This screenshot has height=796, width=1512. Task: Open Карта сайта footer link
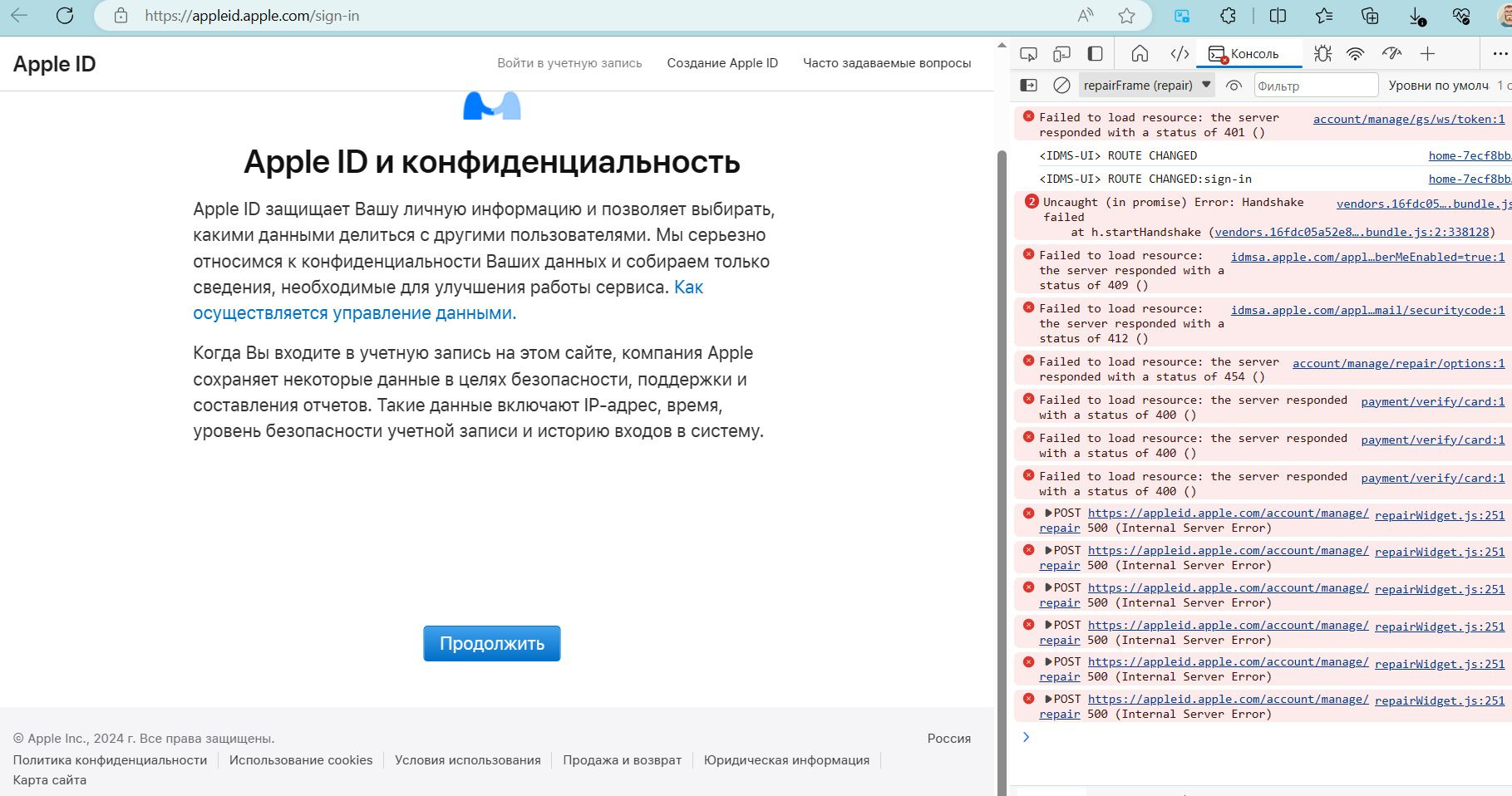[50, 780]
